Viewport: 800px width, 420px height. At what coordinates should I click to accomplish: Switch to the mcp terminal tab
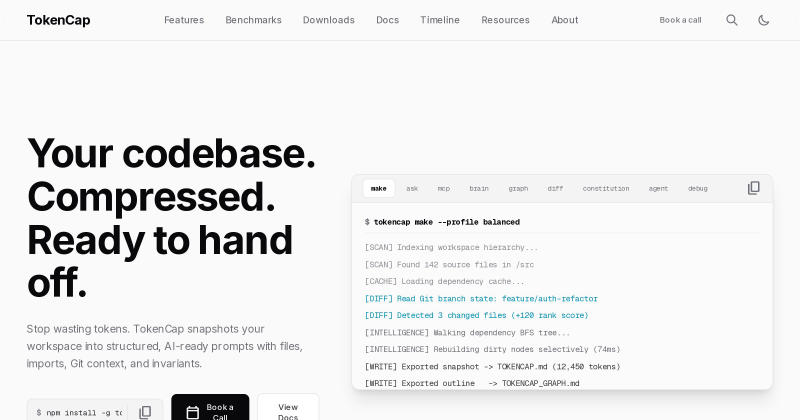point(444,188)
